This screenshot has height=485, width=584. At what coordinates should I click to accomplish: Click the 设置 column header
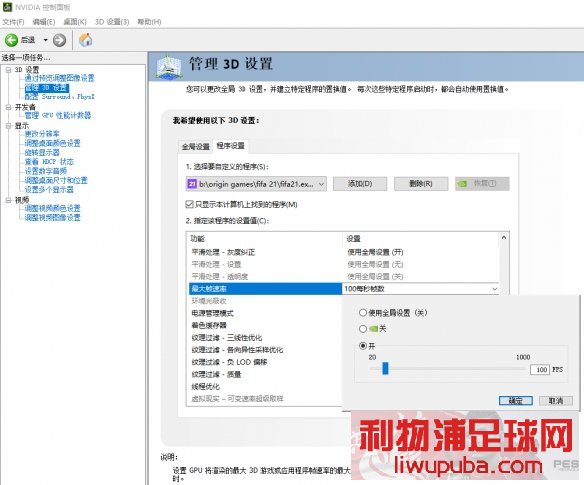pos(421,238)
